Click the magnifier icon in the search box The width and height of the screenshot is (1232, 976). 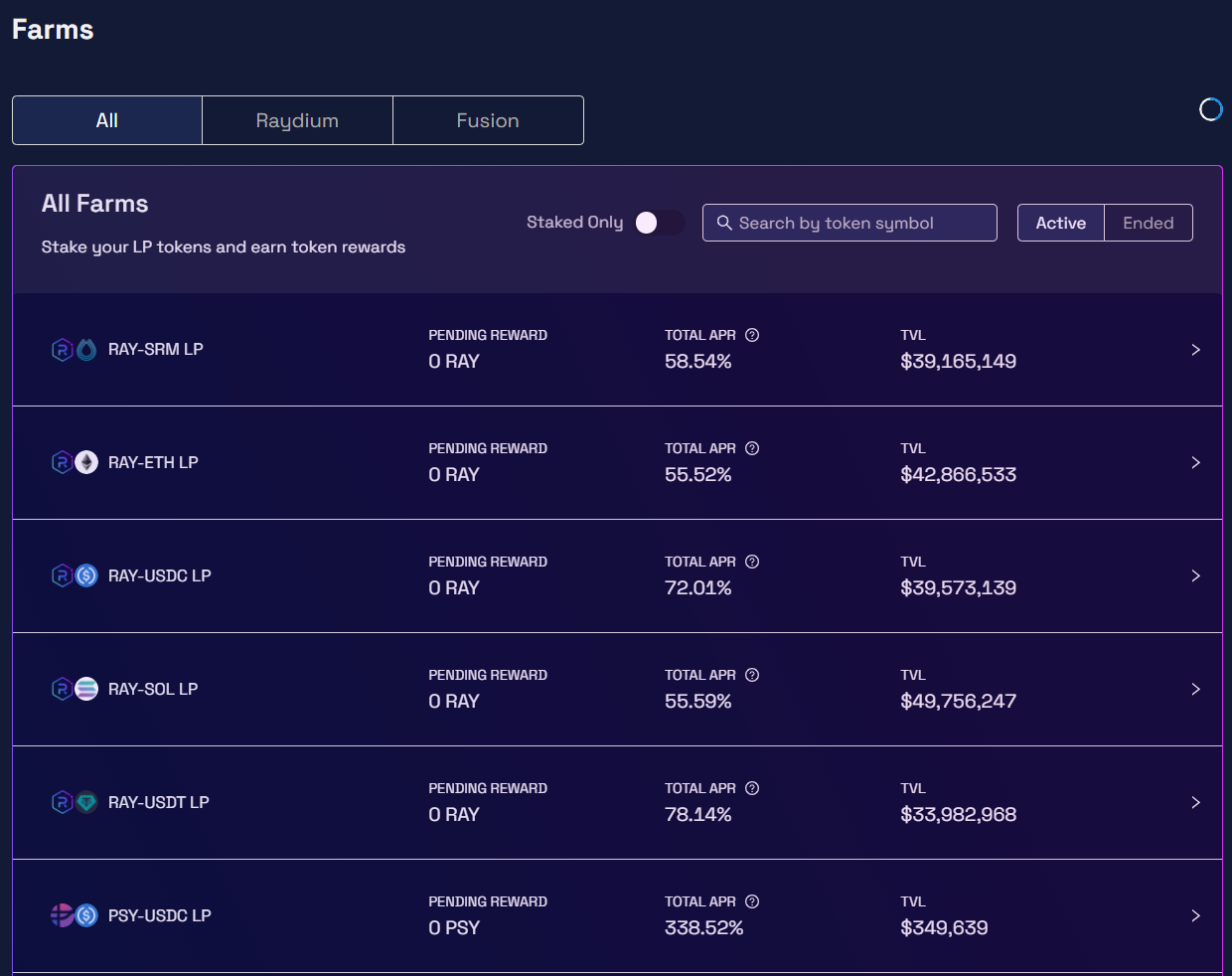click(724, 223)
